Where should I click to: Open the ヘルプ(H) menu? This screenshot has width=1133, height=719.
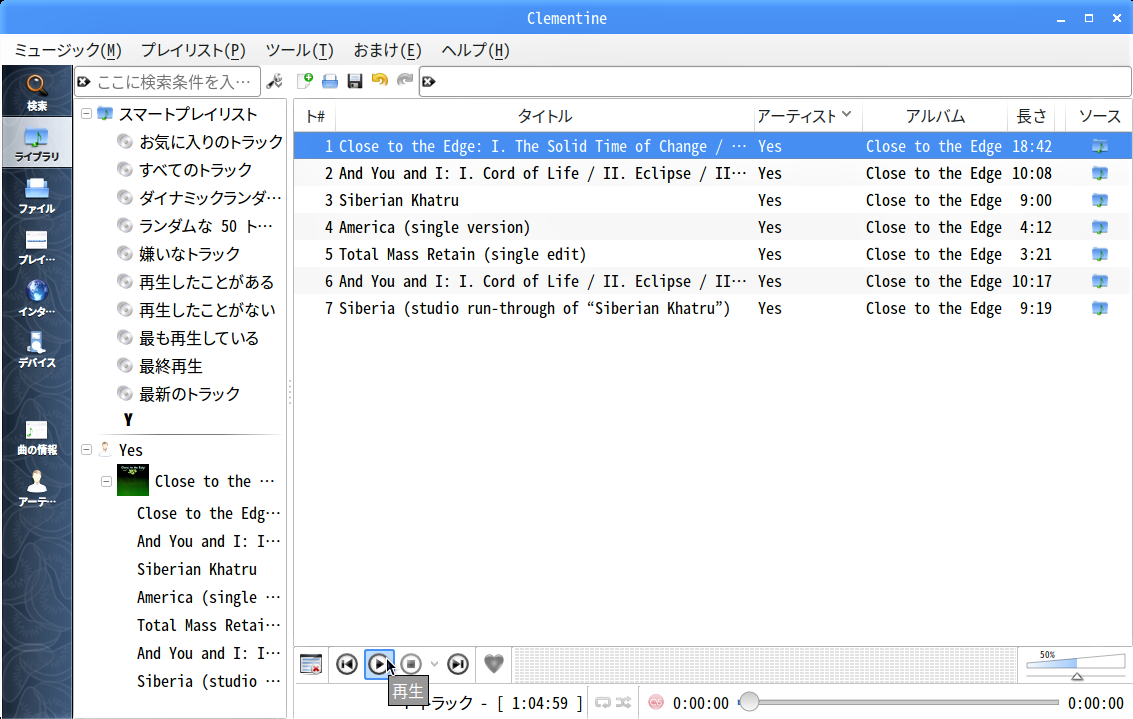pyautogui.click(x=475, y=51)
